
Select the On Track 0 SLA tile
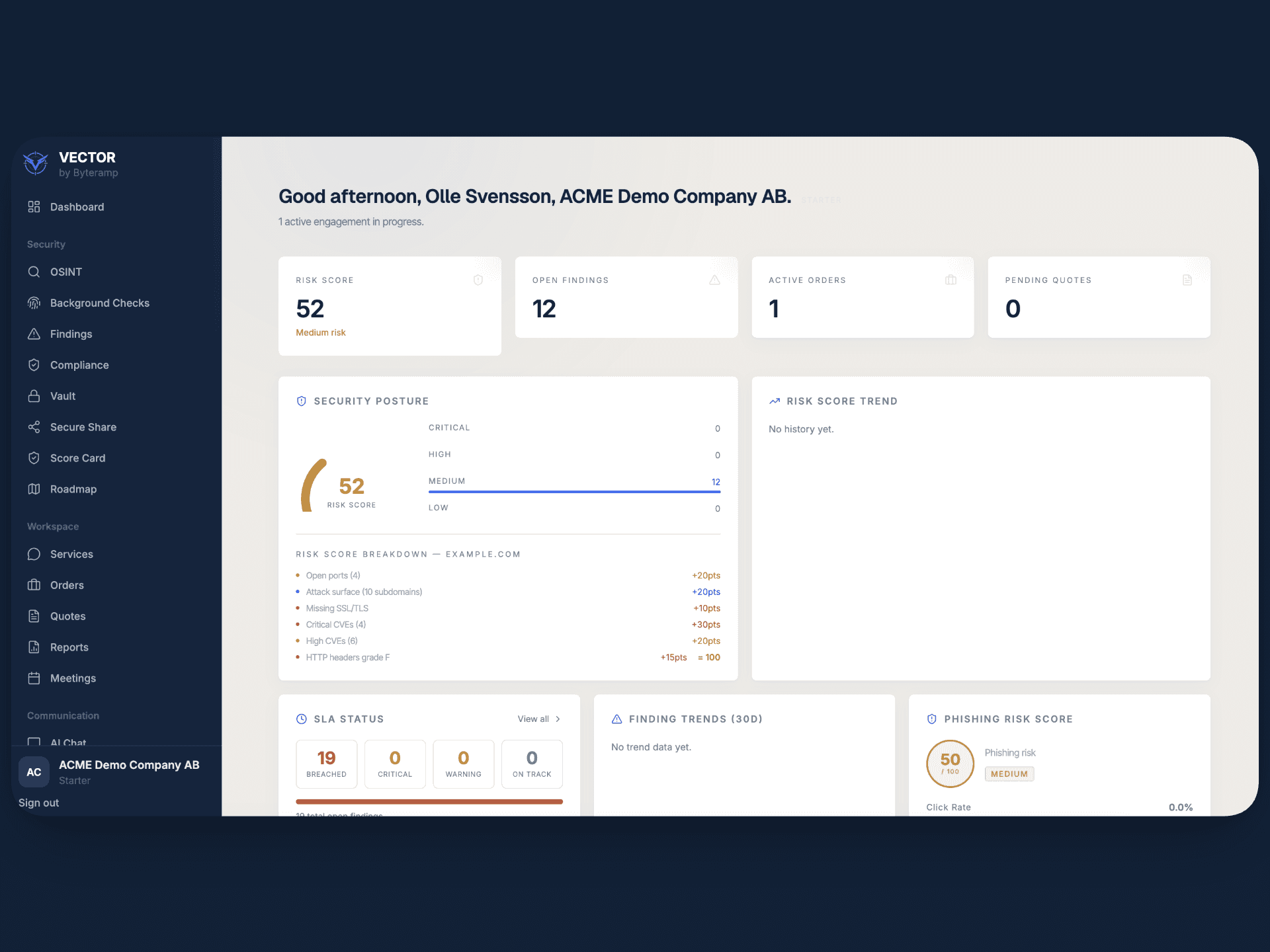[x=532, y=764]
